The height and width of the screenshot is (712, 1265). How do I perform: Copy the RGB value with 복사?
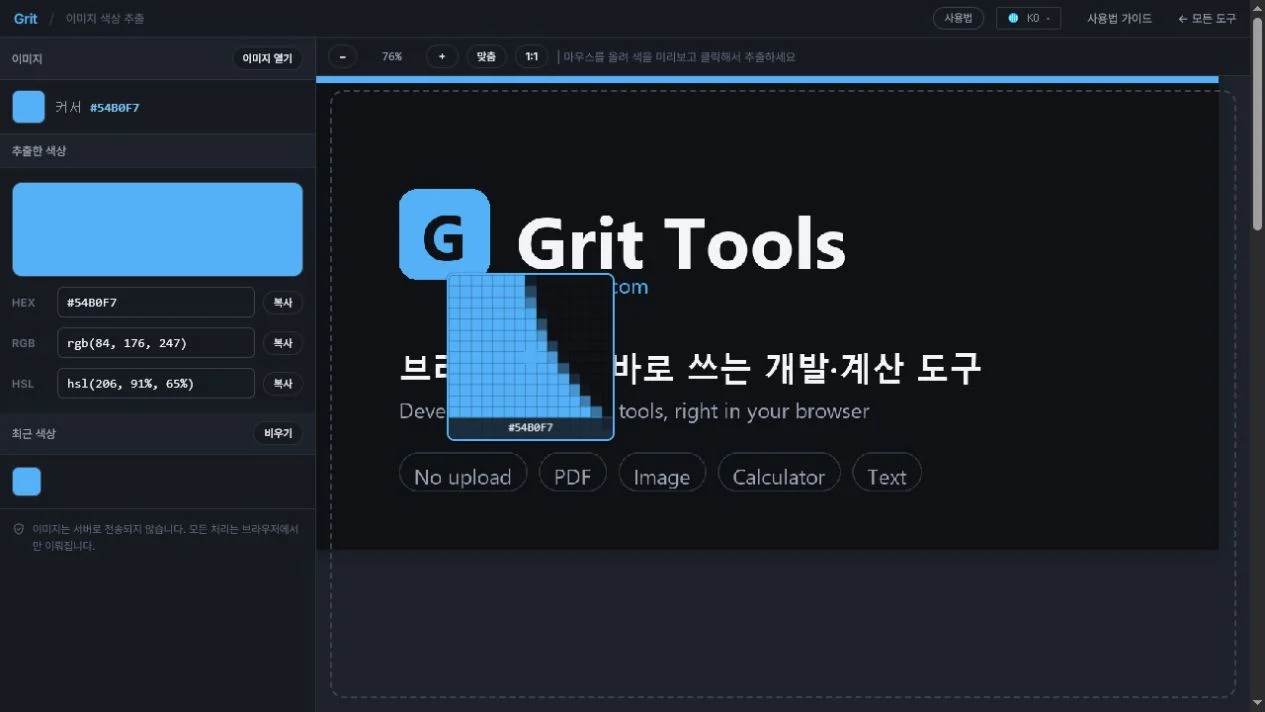pos(282,343)
